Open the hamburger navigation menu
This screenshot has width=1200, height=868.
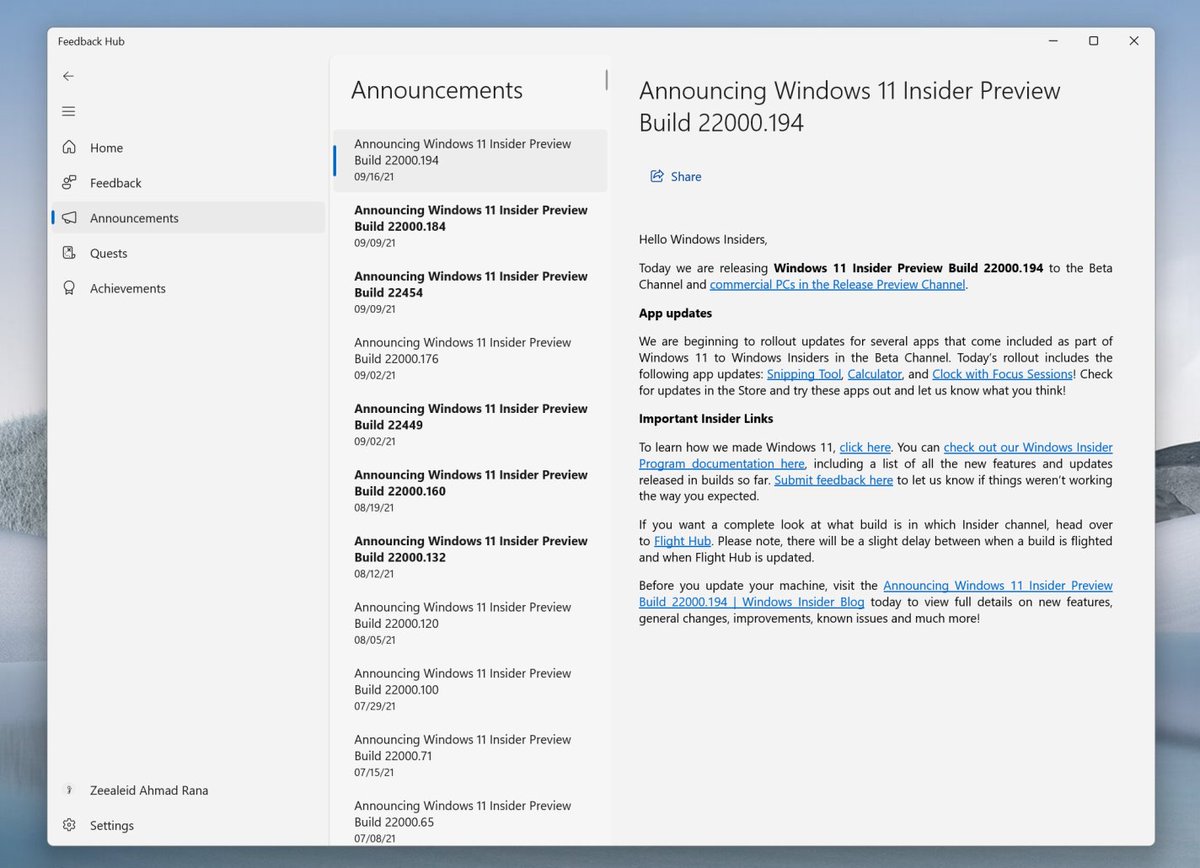(x=68, y=111)
